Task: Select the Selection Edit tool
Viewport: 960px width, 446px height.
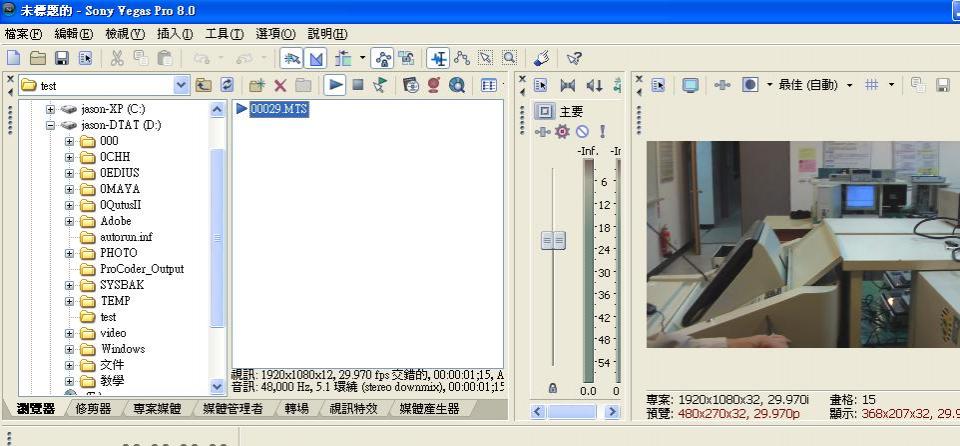Action: pyautogui.click(x=486, y=58)
